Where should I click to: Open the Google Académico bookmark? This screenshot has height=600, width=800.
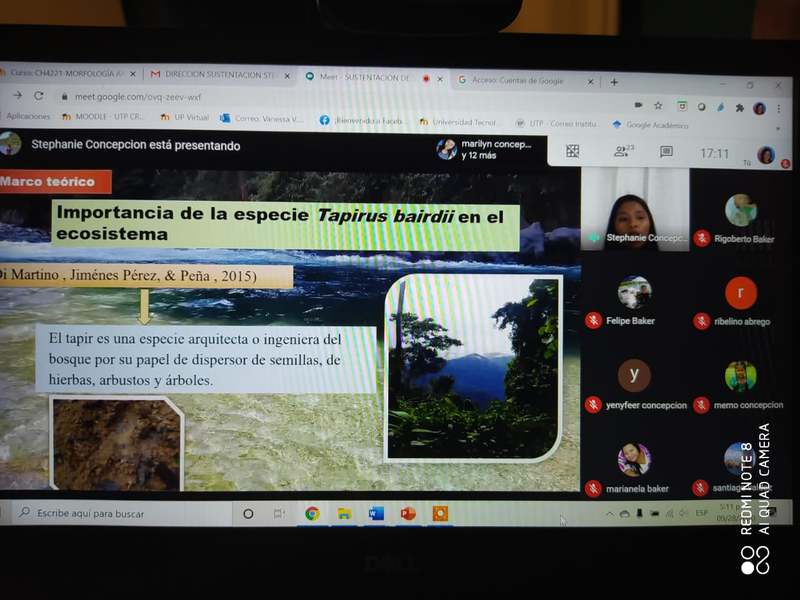[650, 125]
